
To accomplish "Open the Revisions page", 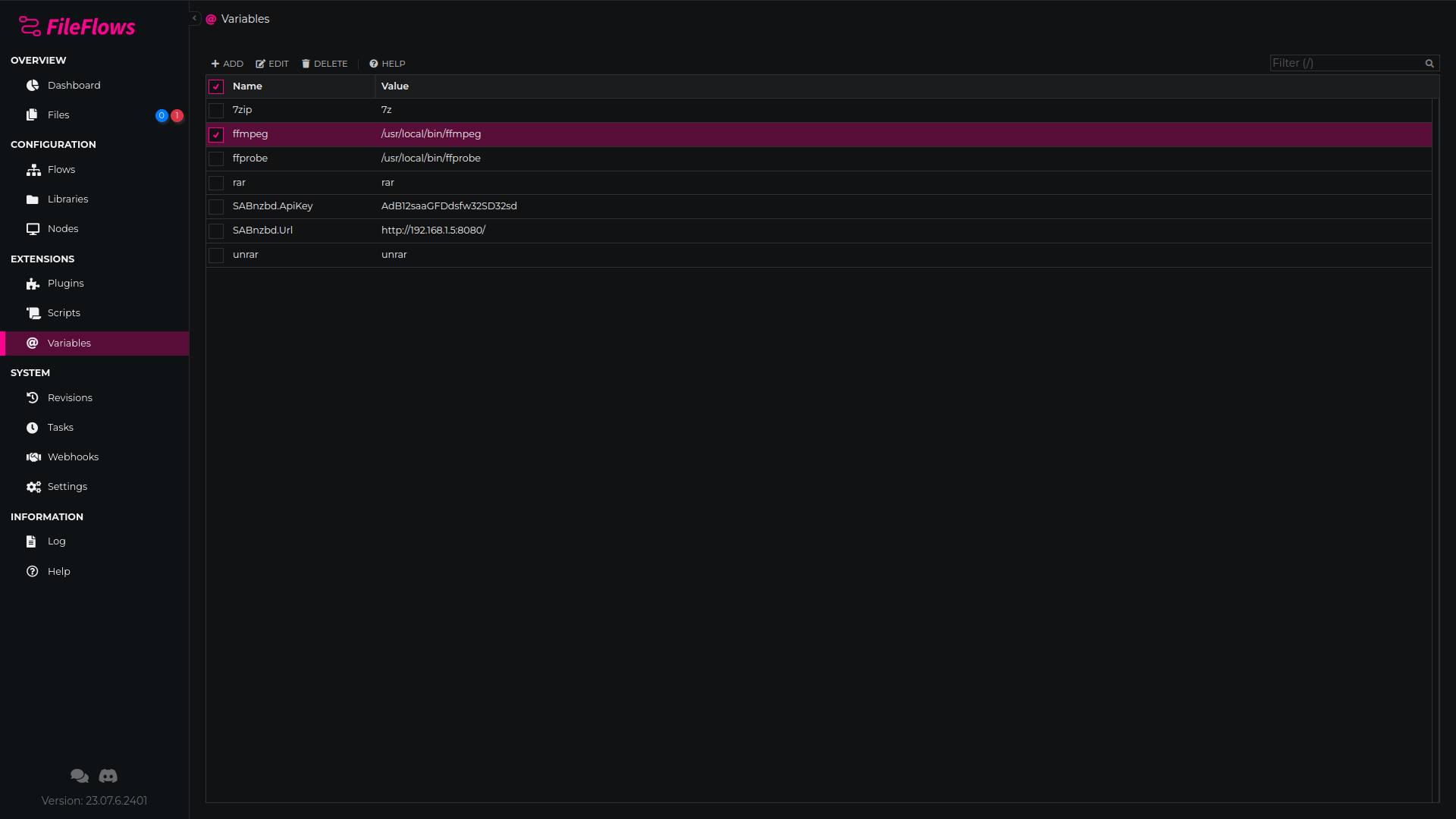I will point(70,397).
